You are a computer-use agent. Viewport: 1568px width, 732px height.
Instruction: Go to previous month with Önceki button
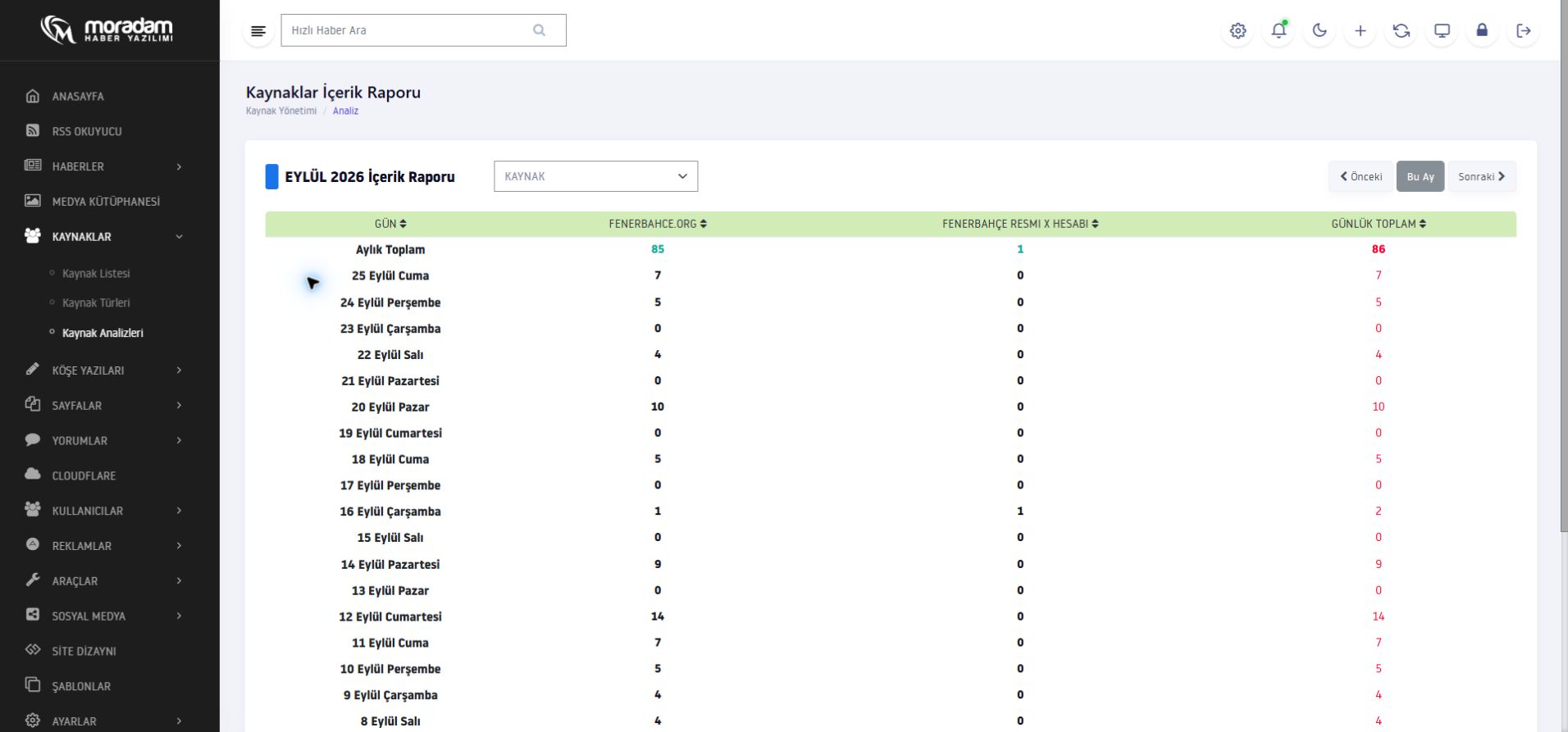pos(1361,176)
